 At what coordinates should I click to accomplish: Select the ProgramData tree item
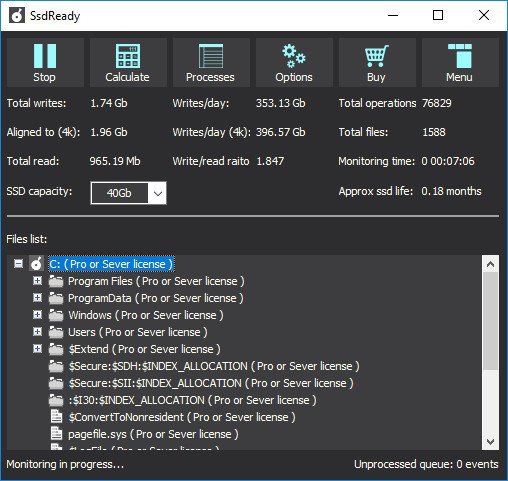156,298
